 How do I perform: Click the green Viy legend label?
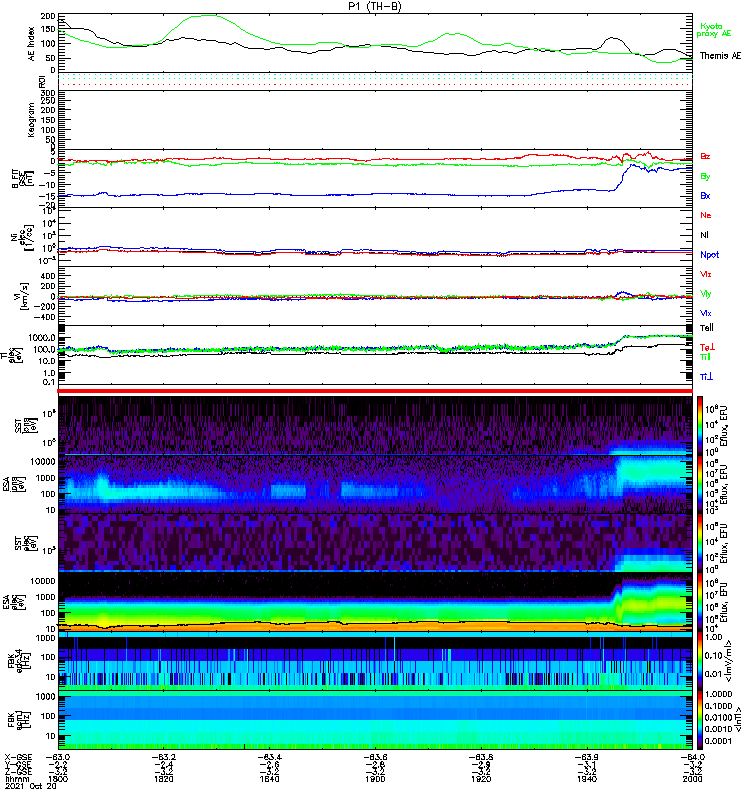705,294
